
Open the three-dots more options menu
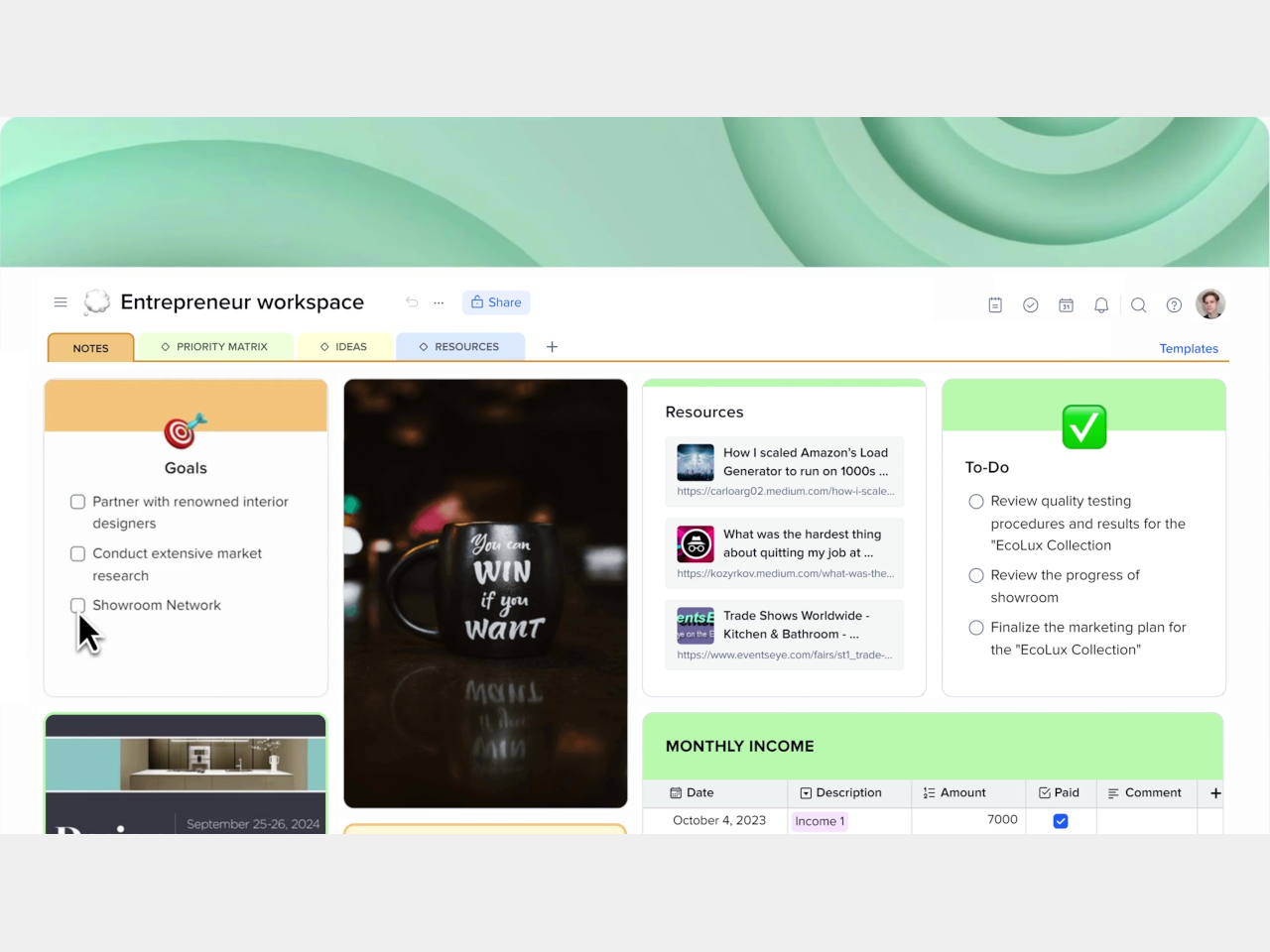click(439, 302)
